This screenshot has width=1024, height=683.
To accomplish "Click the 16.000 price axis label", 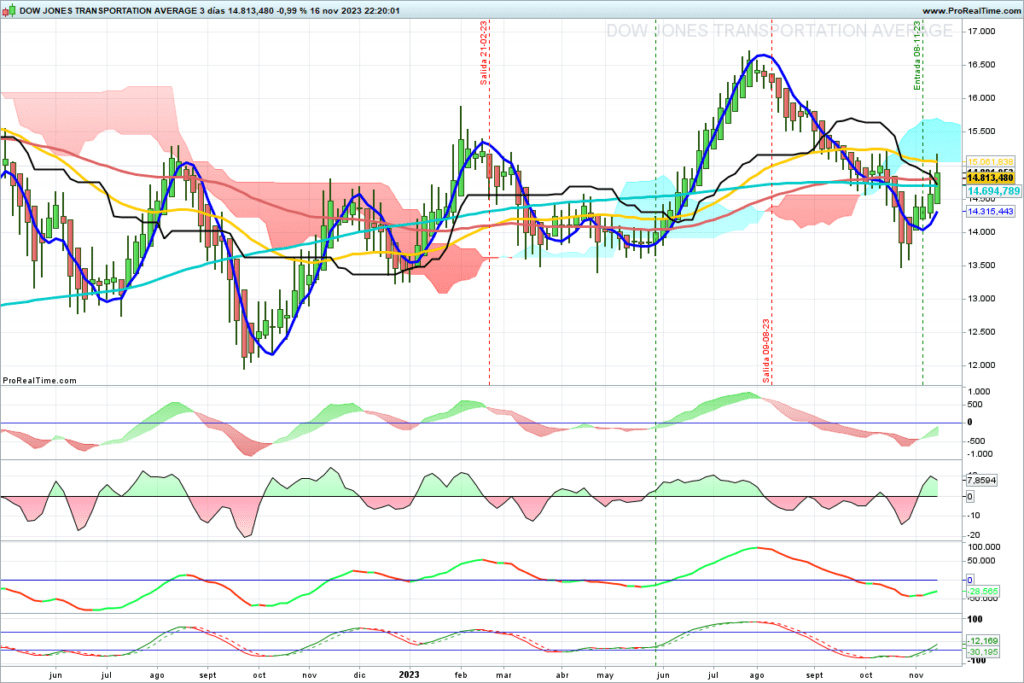I will coord(982,98).
